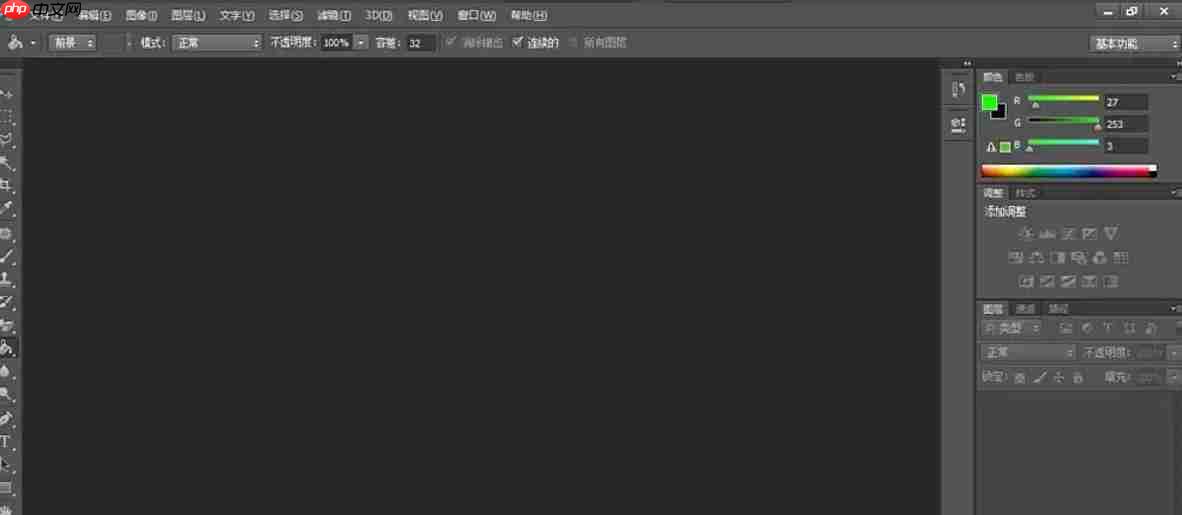Select the Move tool
1182x515 pixels.
pos(7,94)
